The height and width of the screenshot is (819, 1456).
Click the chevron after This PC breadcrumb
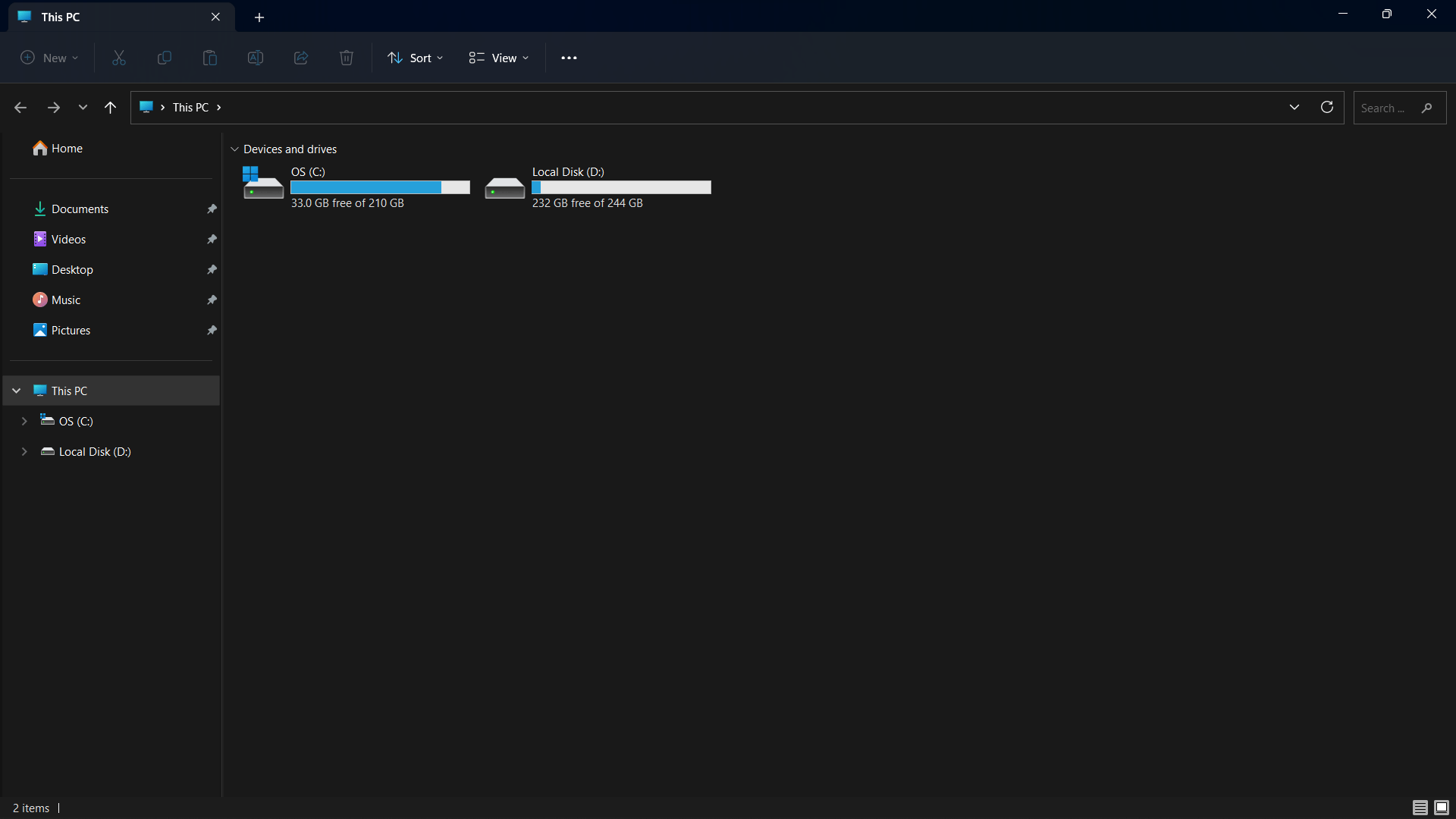[x=218, y=107]
